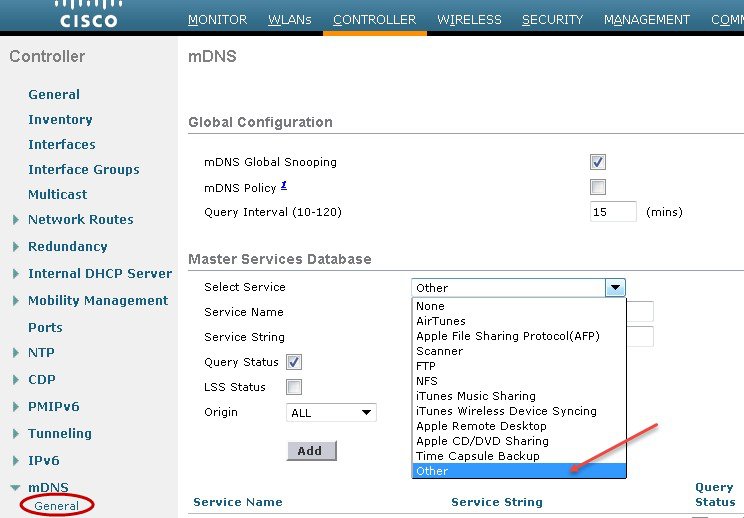Viewport: 744px width, 518px height.
Task: Open the WLANs menu
Action: [289, 19]
